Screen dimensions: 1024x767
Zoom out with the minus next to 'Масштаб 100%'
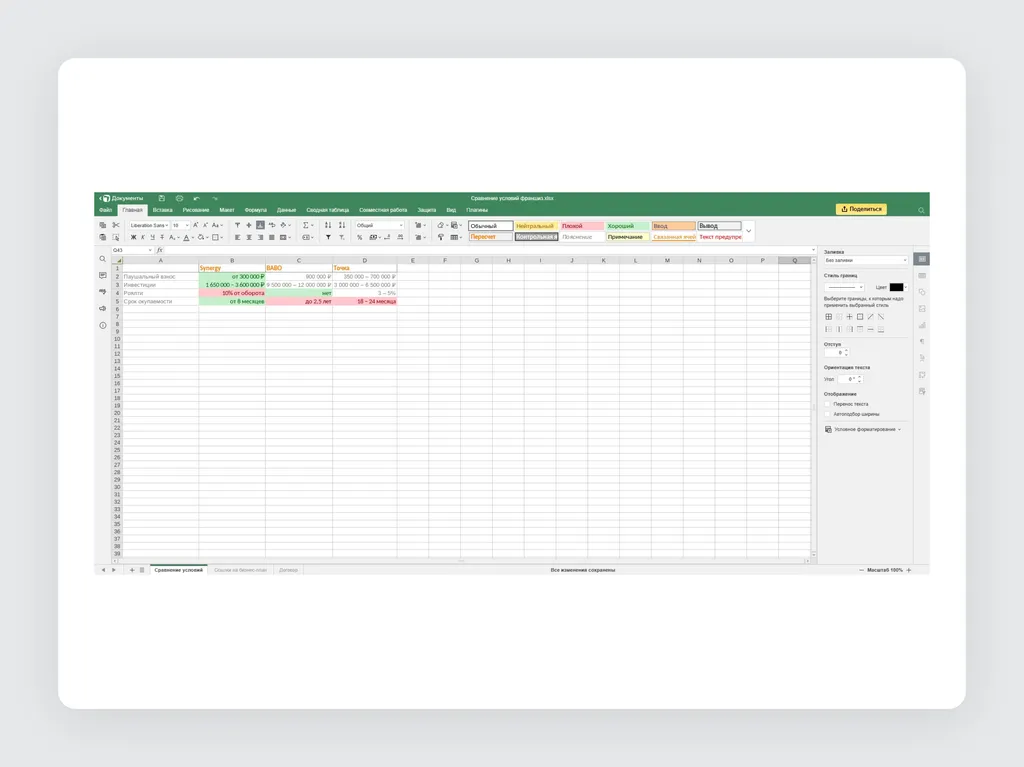point(861,570)
